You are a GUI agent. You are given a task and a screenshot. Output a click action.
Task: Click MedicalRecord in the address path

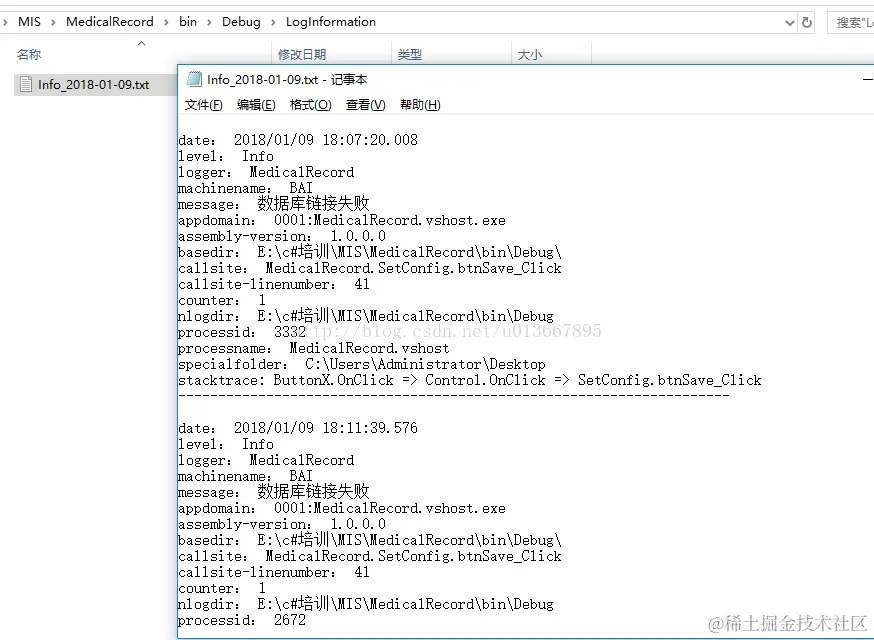coord(110,22)
